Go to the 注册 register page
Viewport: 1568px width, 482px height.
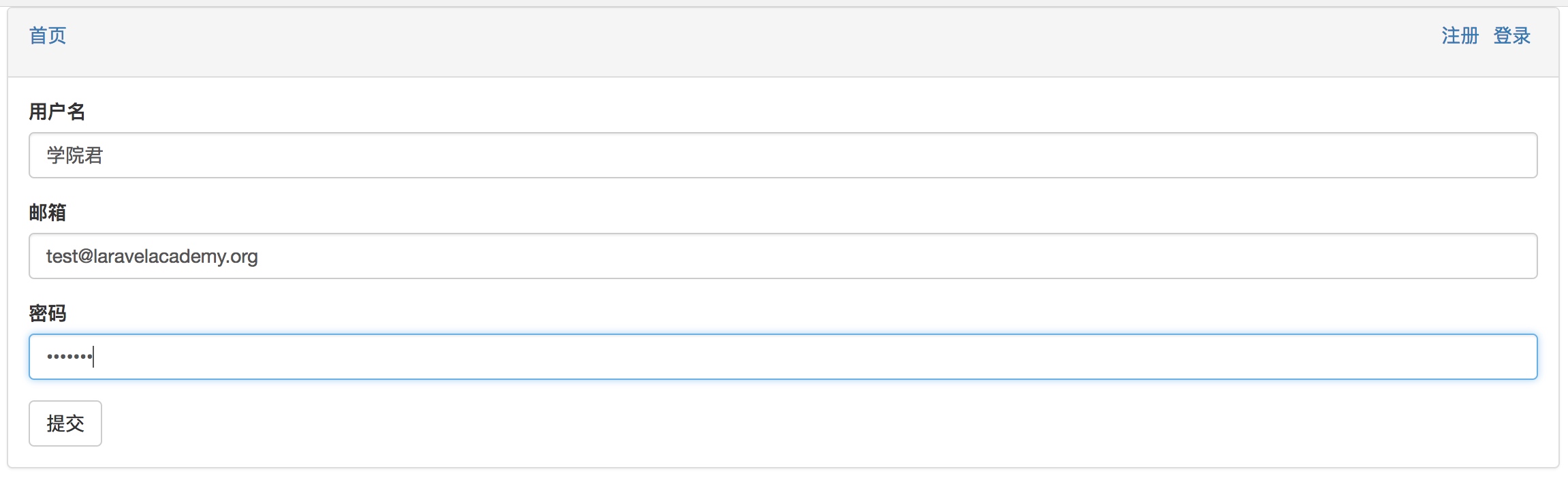(x=1460, y=35)
